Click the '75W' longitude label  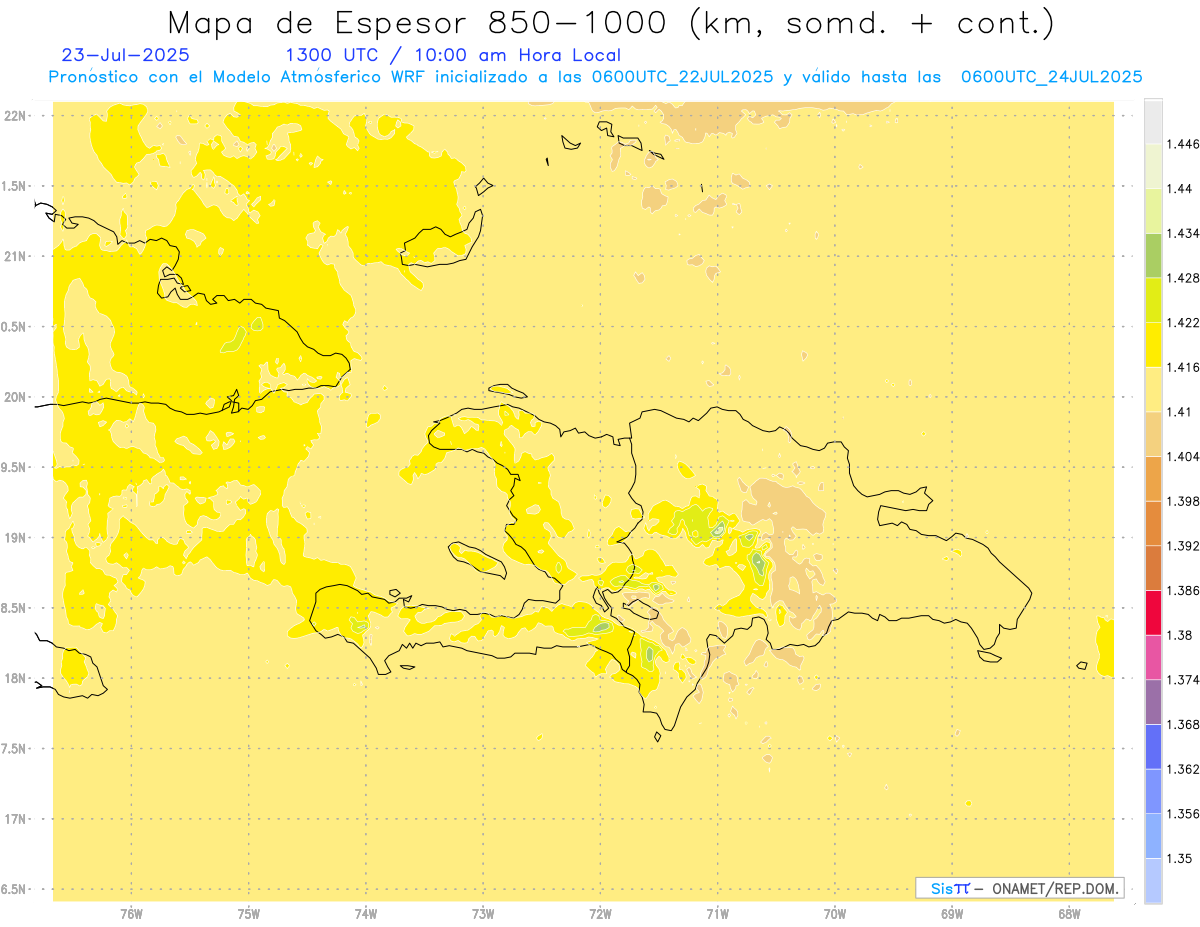[x=248, y=914]
